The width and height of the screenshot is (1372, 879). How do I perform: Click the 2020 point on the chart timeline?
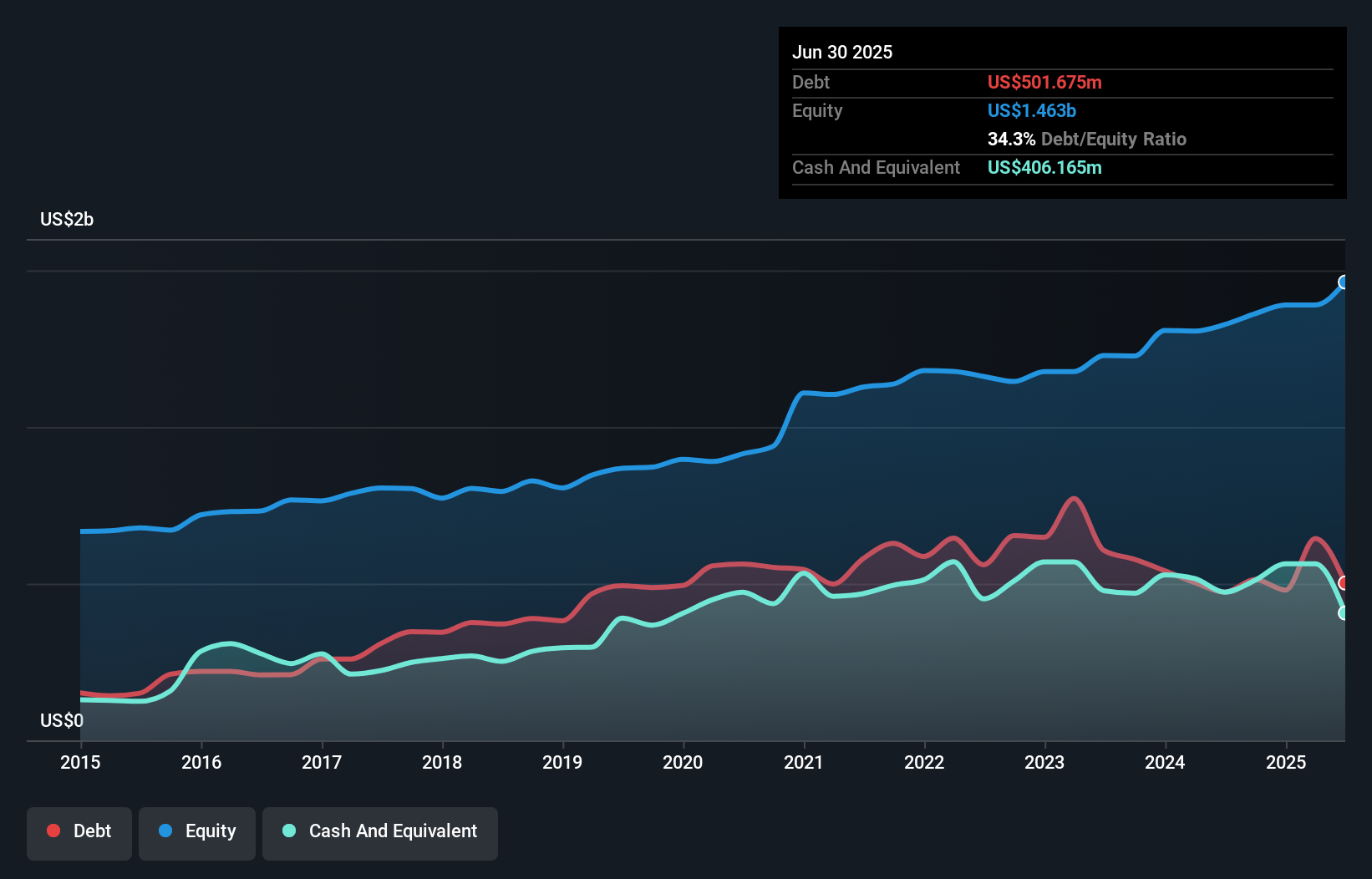683,762
